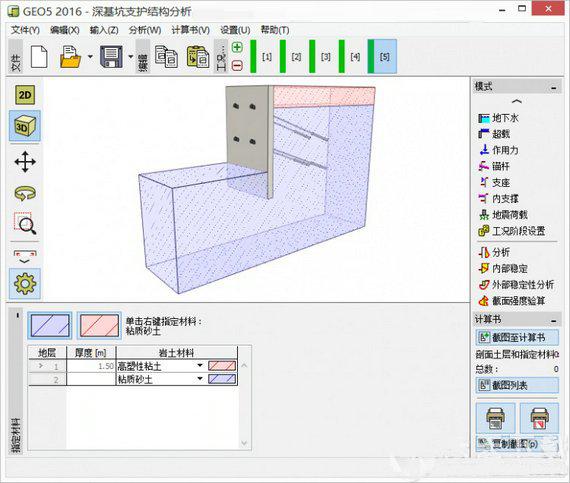570x483 pixels.
Task: Open the 设置(U) menu
Action: click(235, 30)
